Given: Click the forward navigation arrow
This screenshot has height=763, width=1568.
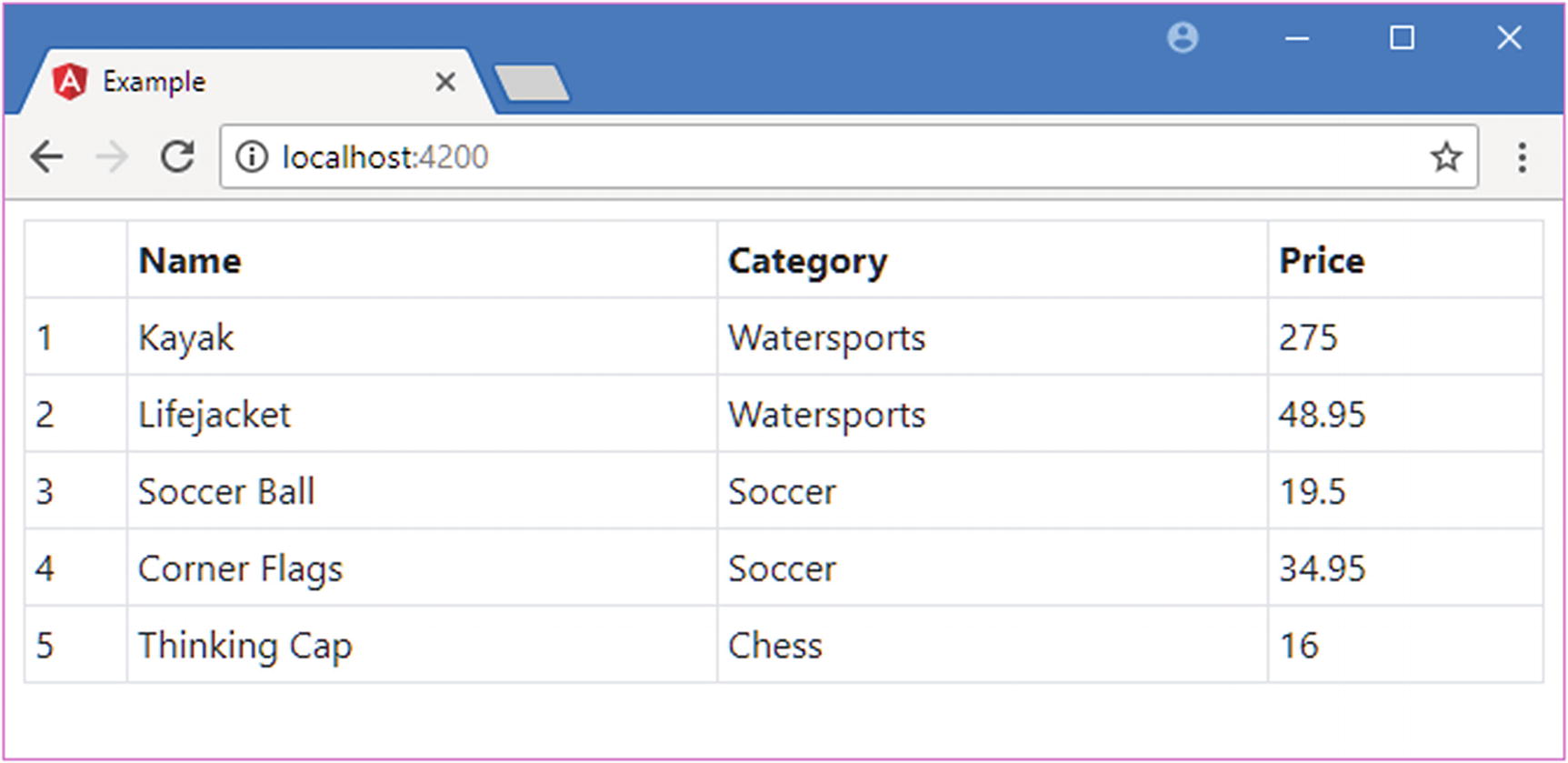Looking at the screenshot, I should [112, 157].
